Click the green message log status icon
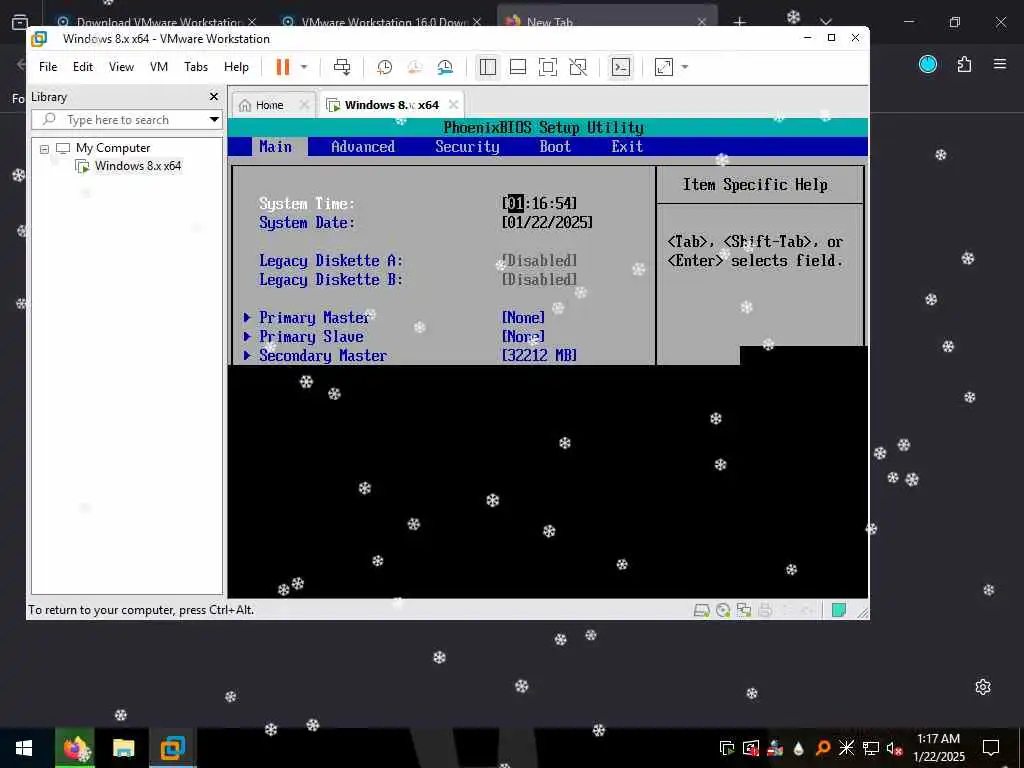1024x768 pixels. click(x=839, y=611)
